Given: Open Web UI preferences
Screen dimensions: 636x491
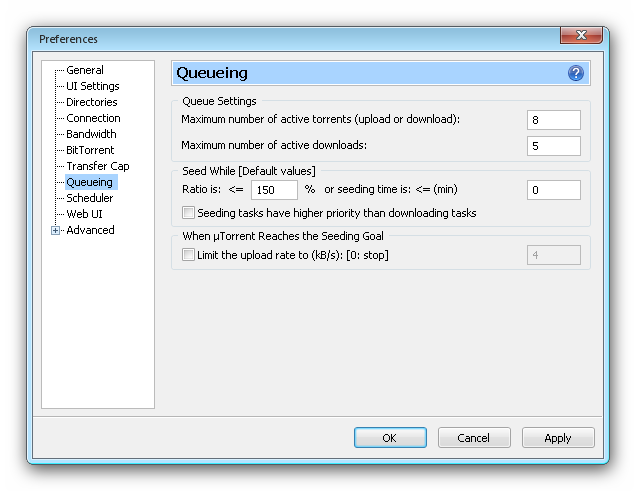Looking at the screenshot, I should [84, 214].
